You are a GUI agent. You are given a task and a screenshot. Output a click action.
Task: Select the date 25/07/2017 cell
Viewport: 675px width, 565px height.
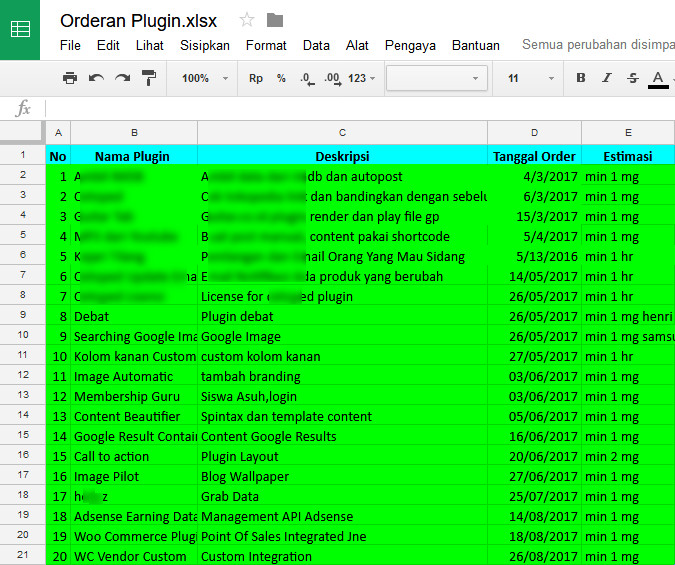(x=534, y=496)
